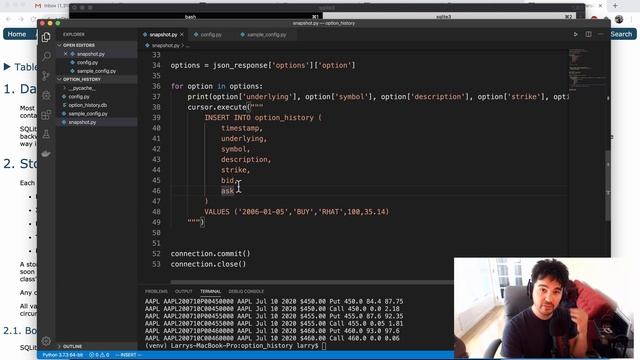Image resolution: width=640 pixels, height=360 pixels.
Task: Split the editor with split icon
Action: (x=588, y=34)
